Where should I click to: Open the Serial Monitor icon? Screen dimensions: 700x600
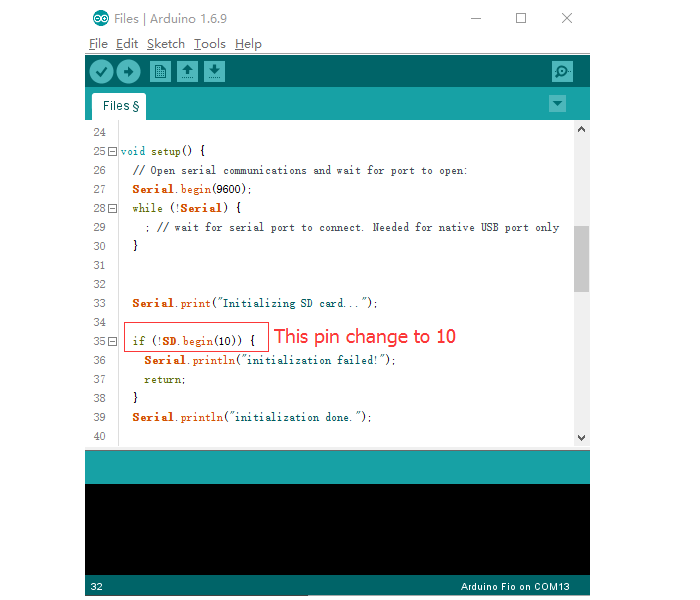click(x=562, y=71)
